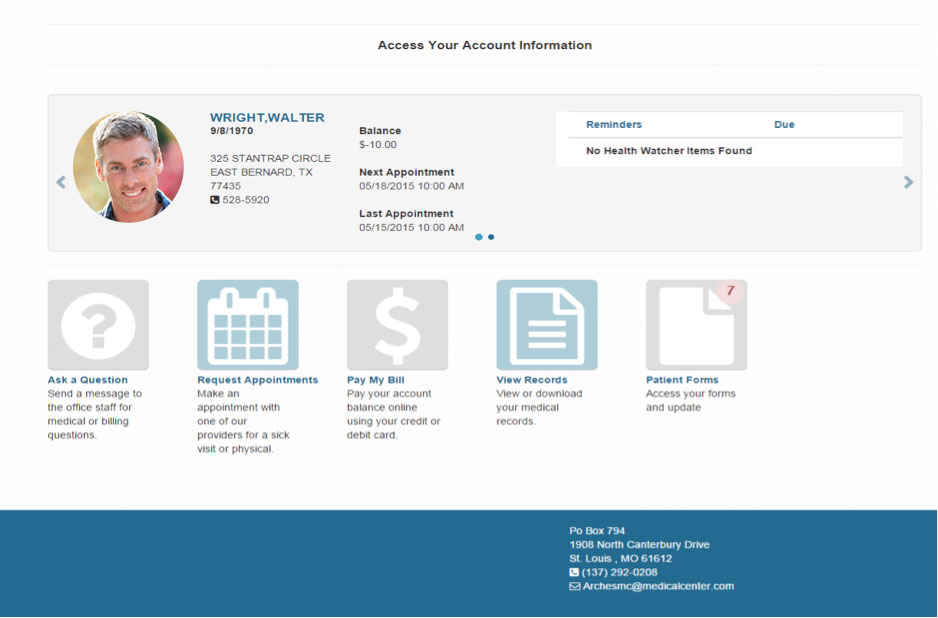Screen dimensions: 938x618
Task: Open the Request Appointments calendar icon
Action: [248, 325]
